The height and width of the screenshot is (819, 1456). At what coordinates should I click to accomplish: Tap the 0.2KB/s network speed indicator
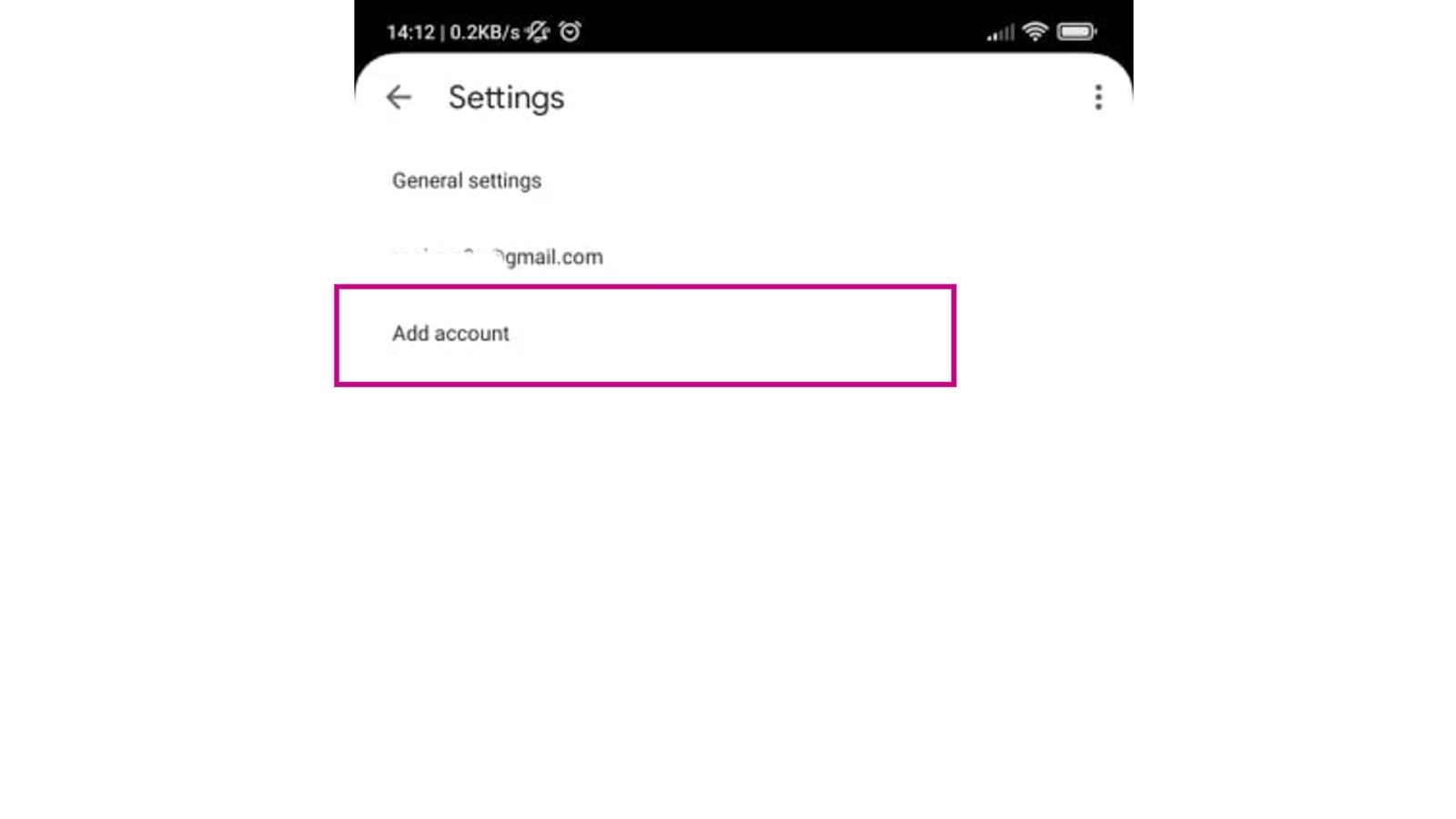pos(484,33)
